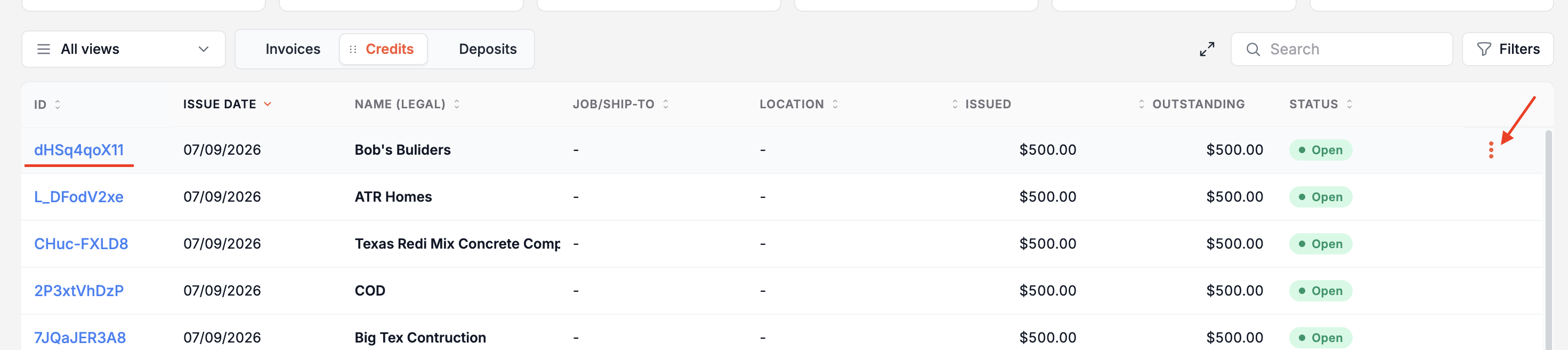Open the three-dot row actions menu

point(1491,150)
